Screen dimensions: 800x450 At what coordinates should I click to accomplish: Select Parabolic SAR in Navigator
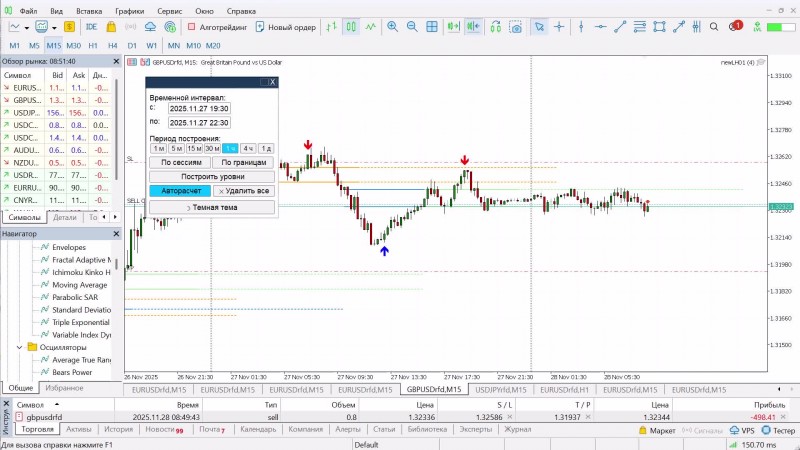point(75,297)
